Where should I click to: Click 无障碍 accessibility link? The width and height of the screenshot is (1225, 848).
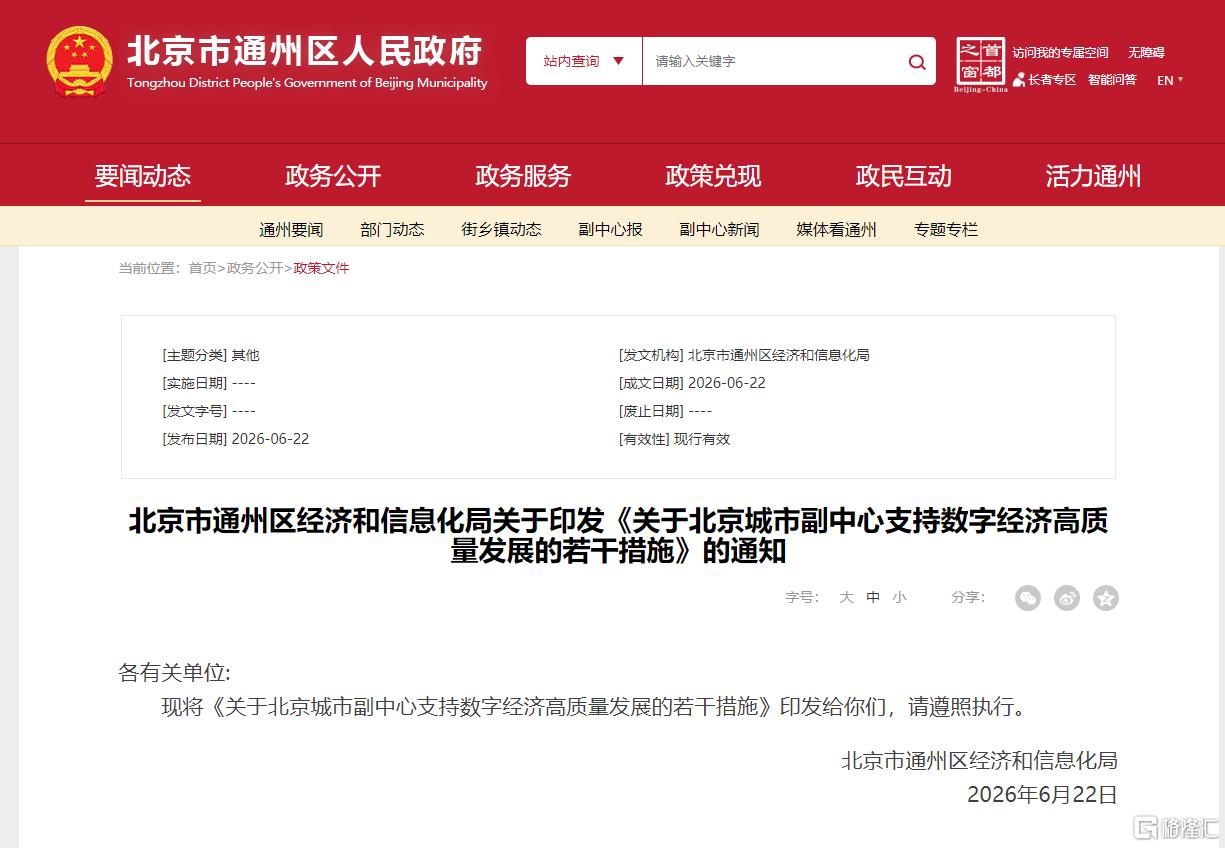coord(1146,52)
